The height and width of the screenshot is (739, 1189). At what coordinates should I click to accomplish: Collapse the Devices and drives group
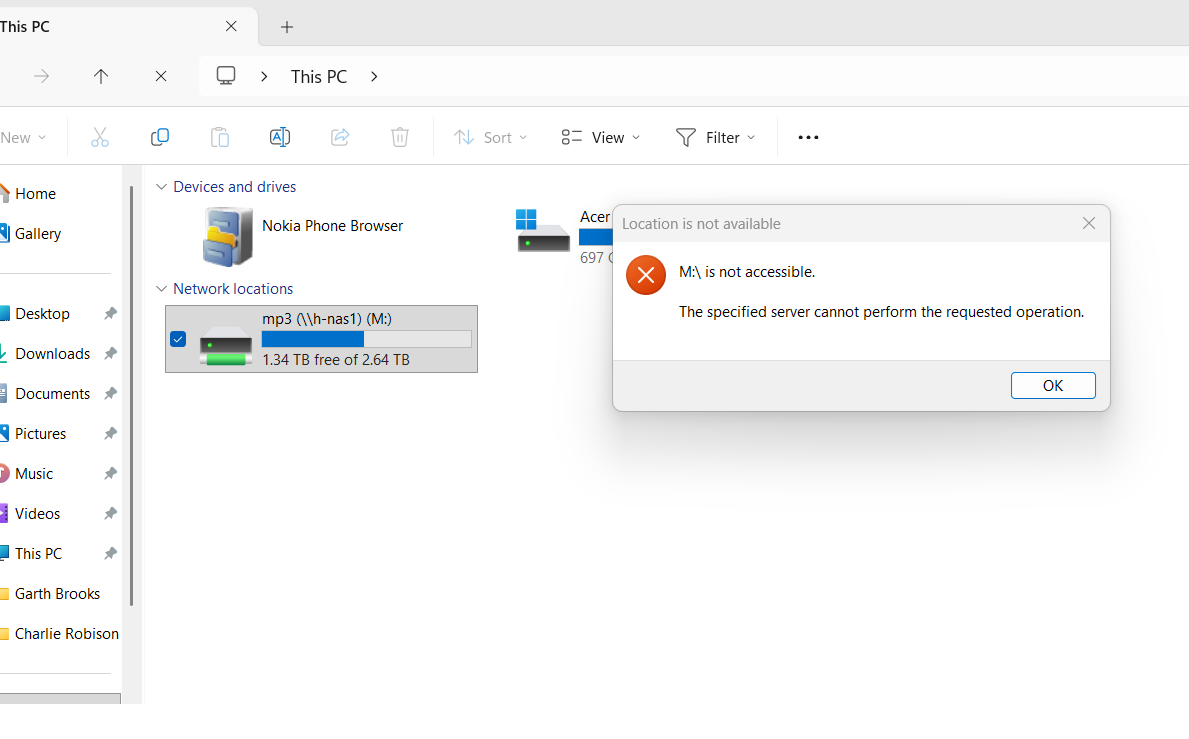click(x=161, y=187)
